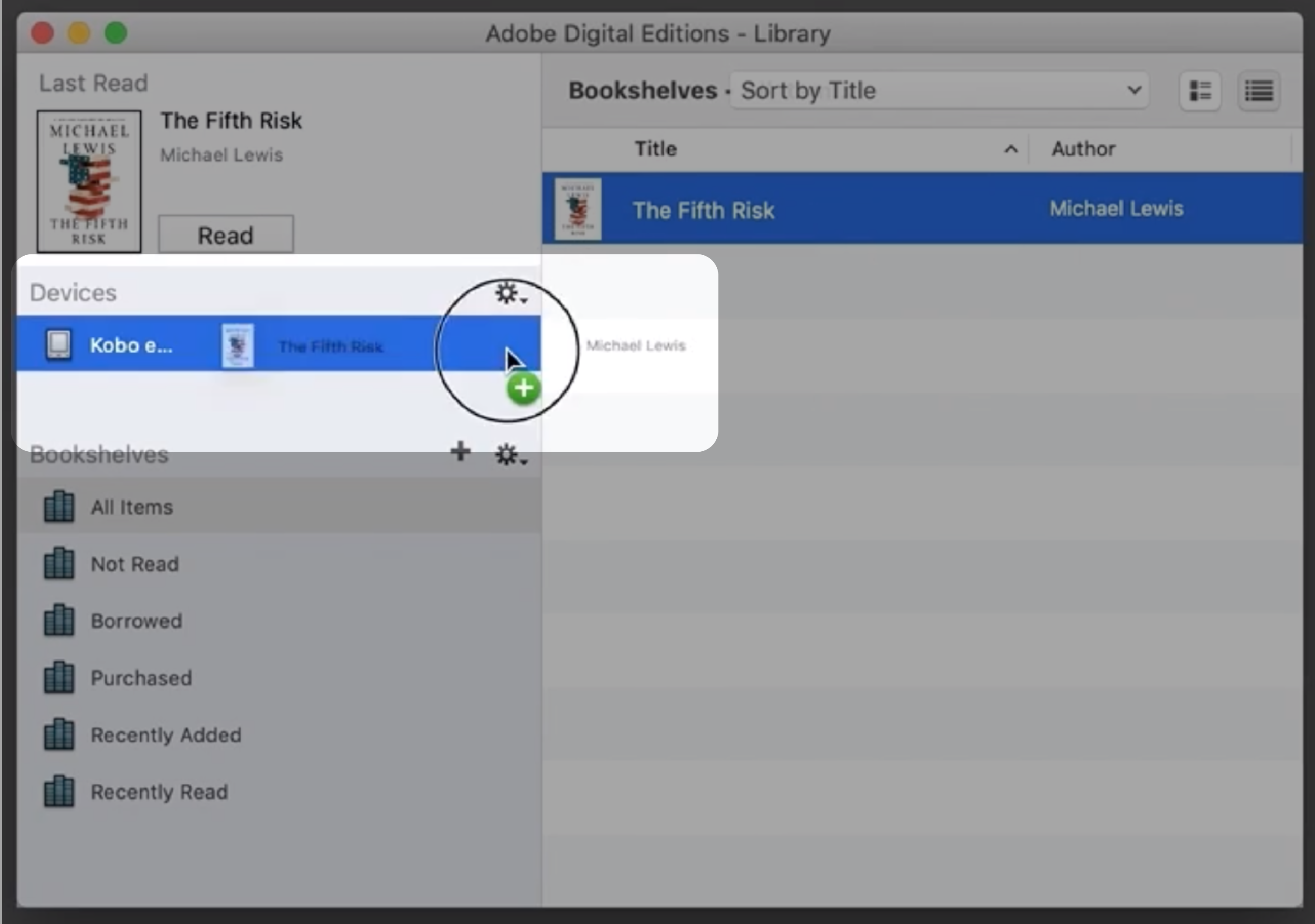
Task: Click the Recently Read bookshelf icon
Action: click(58, 791)
